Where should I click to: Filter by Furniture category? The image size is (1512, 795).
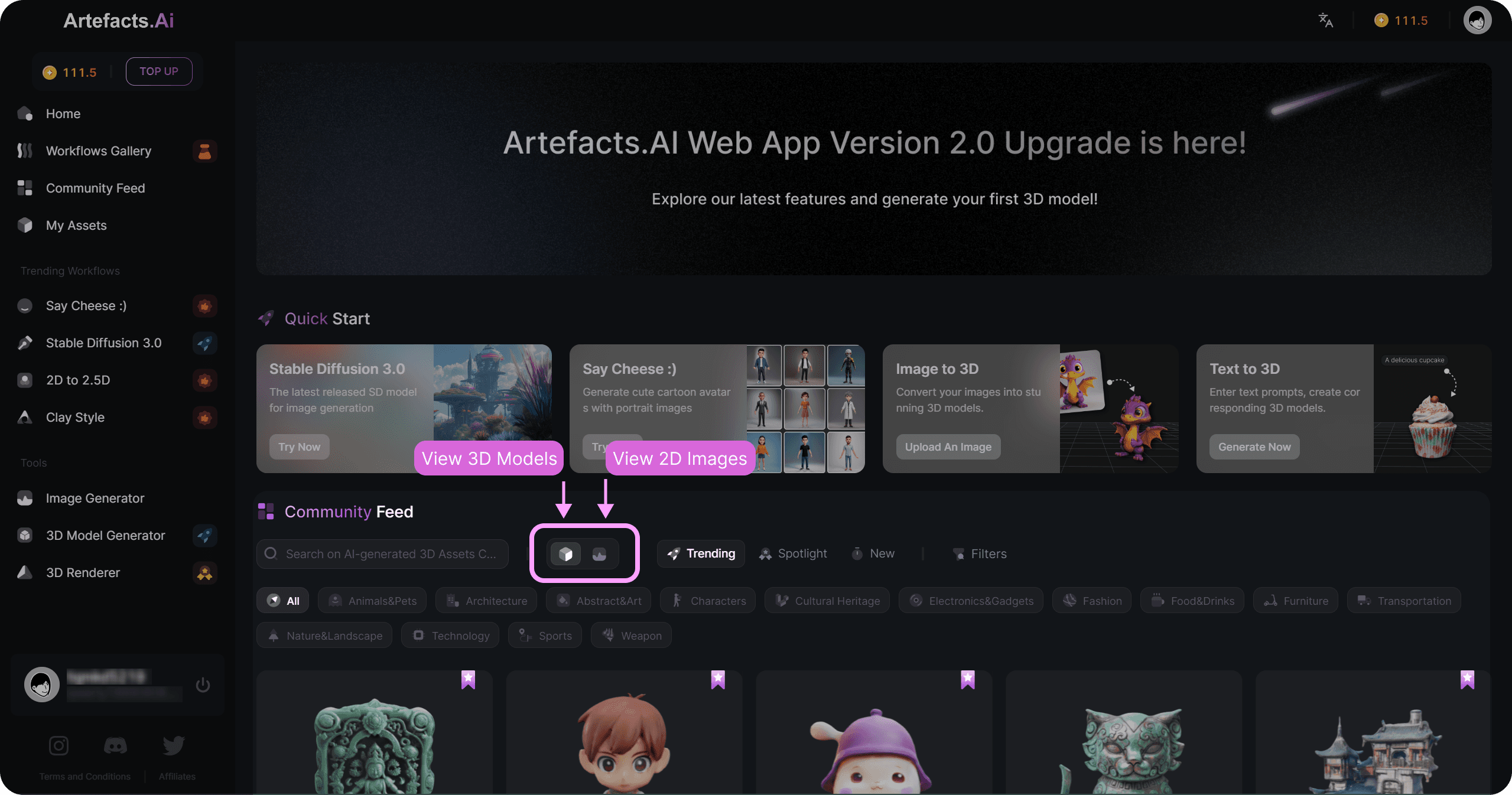coord(1296,601)
